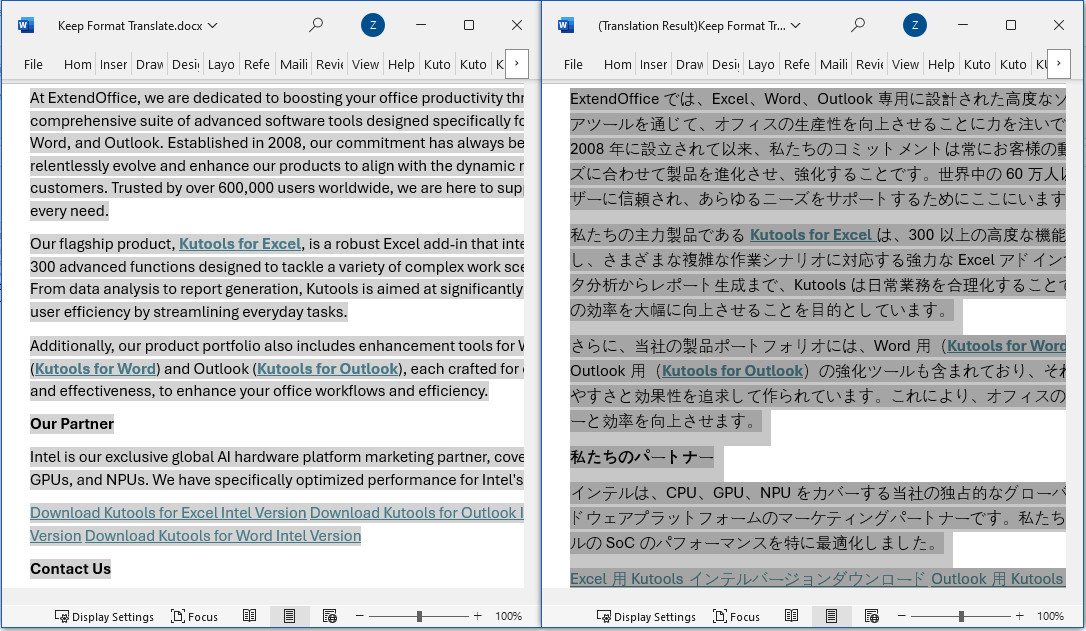Open Insert tab in left window

pos(114,64)
